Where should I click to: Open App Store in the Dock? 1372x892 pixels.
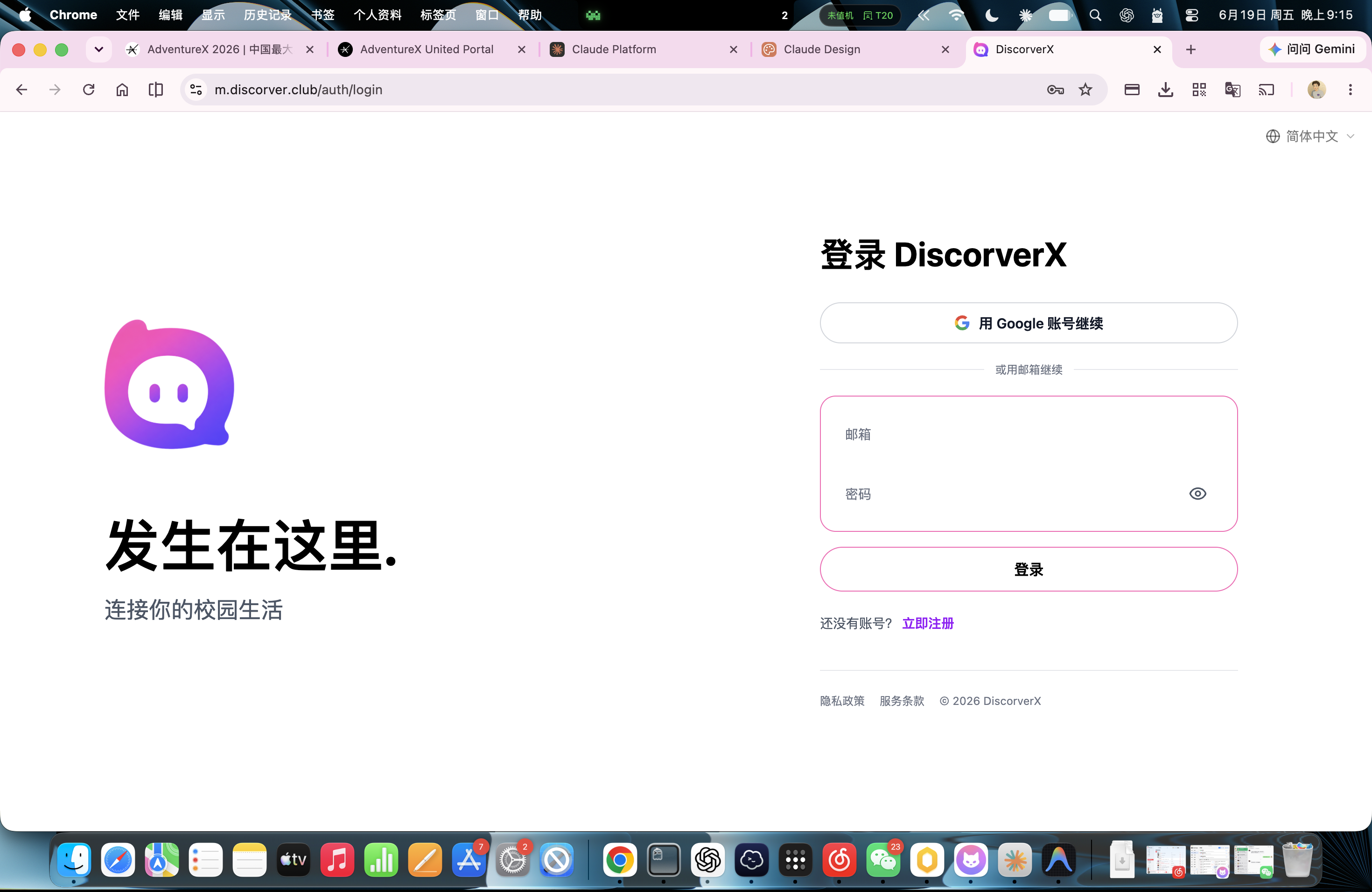click(469, 860)
